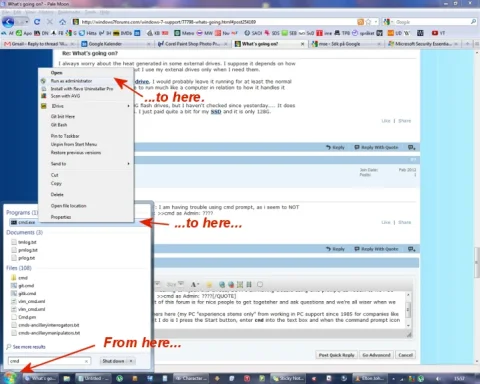The width and height of the screenshot is (480, 384).
Task: Open the address bar history dropdown arrow
Action: (376, 22)
